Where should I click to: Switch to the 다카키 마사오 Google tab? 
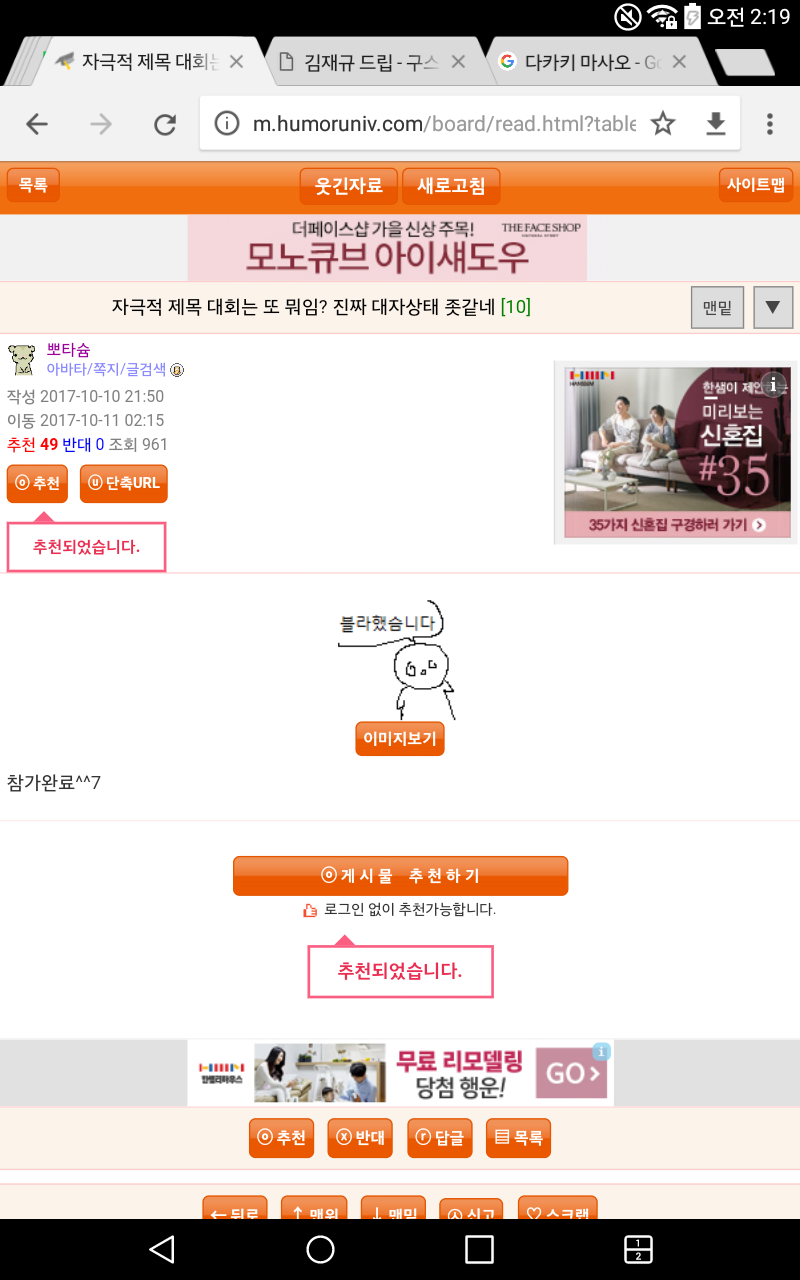(x=592, y=62)
